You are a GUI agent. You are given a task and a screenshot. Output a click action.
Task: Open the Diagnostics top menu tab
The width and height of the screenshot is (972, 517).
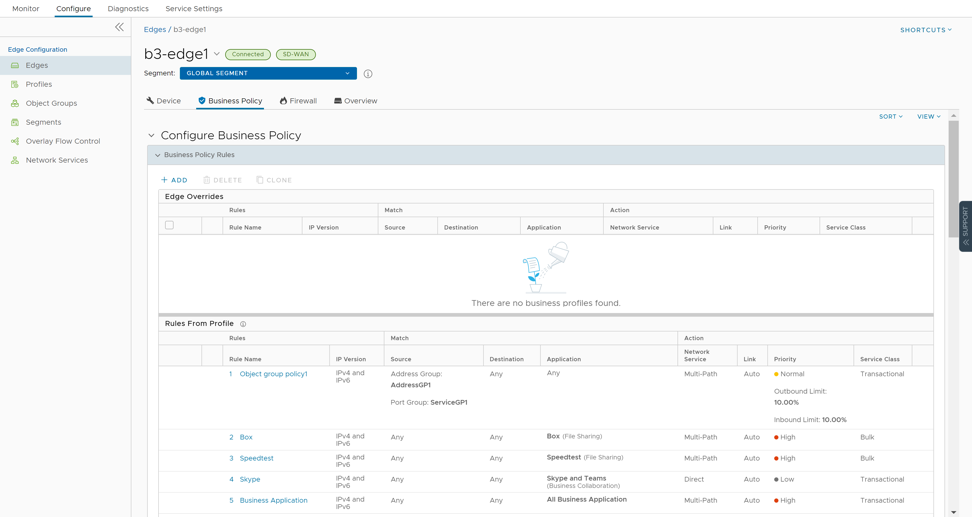point(128,9)
